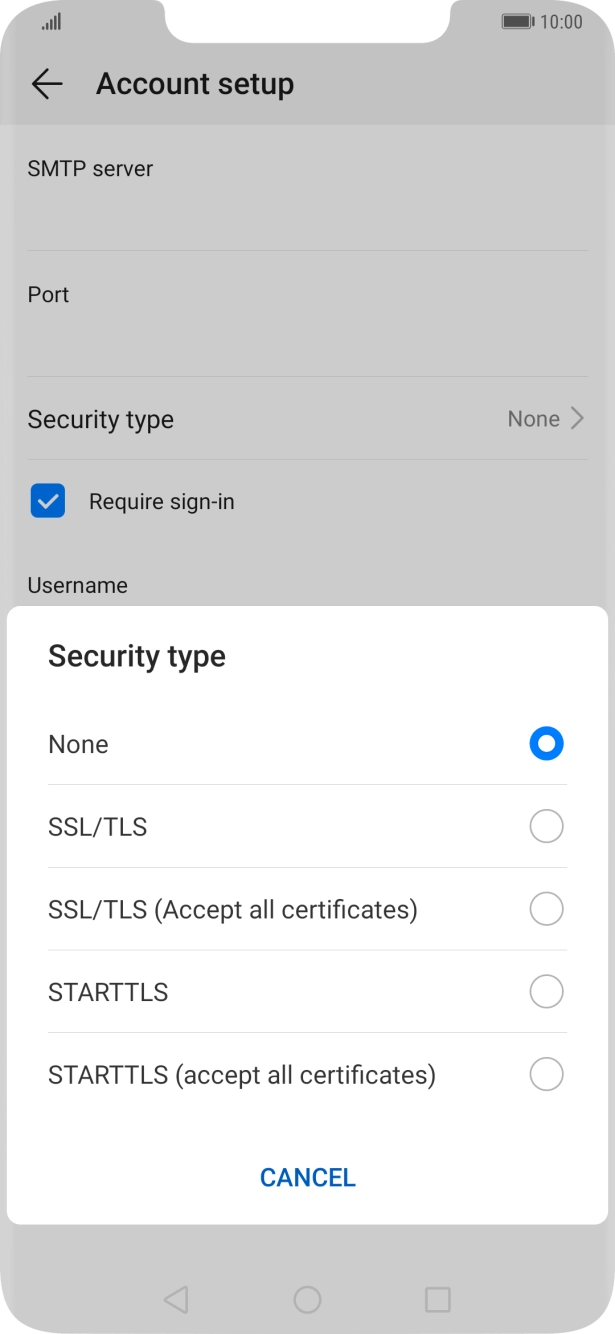Viewport: 615px width, 1334px height.
Task: Tap the STARTTLS option label
Action: pyautogui.click(x=108, y=992)
